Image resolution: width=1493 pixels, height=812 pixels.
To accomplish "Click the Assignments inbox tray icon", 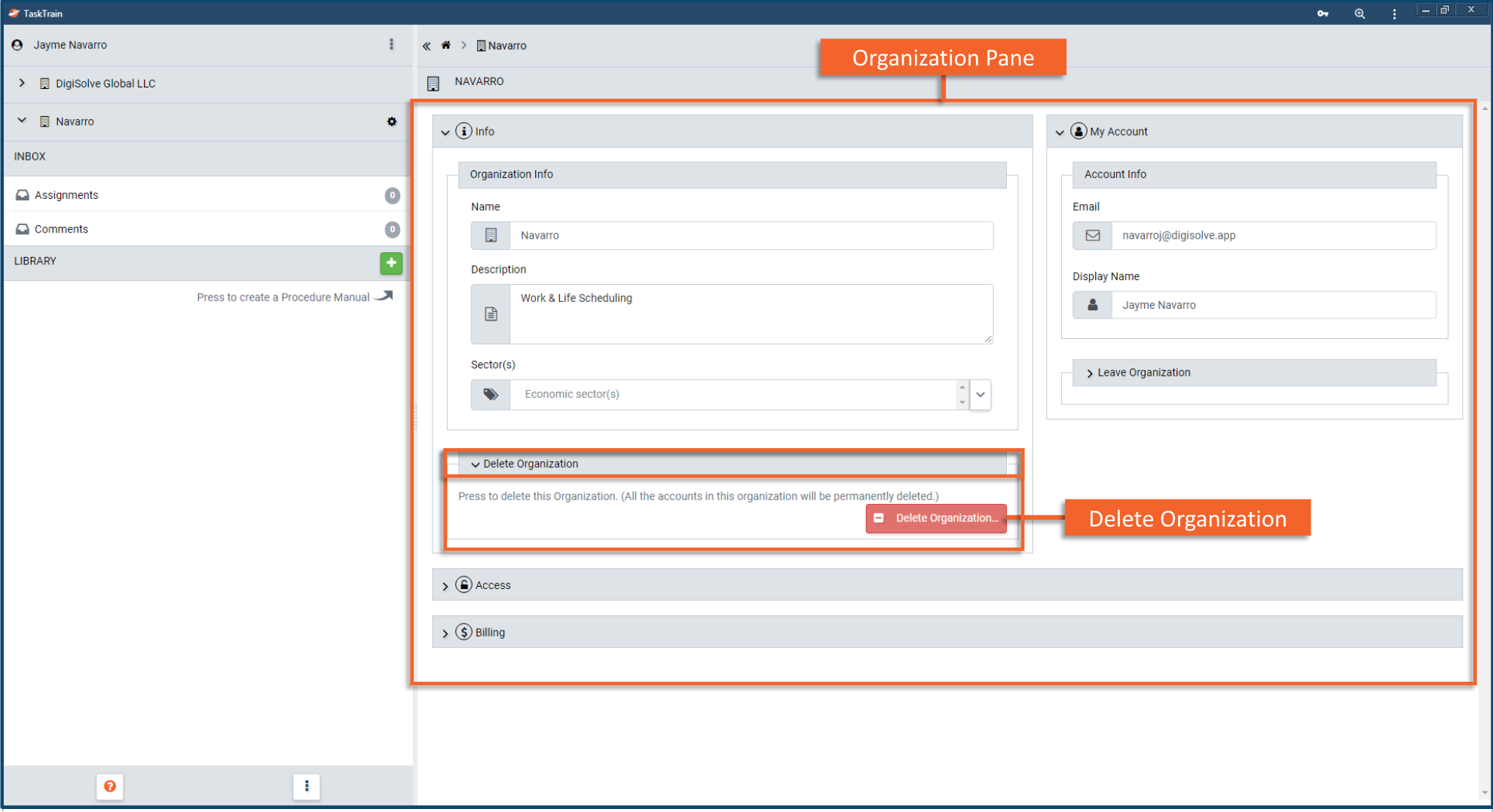I will click(23, 195).
